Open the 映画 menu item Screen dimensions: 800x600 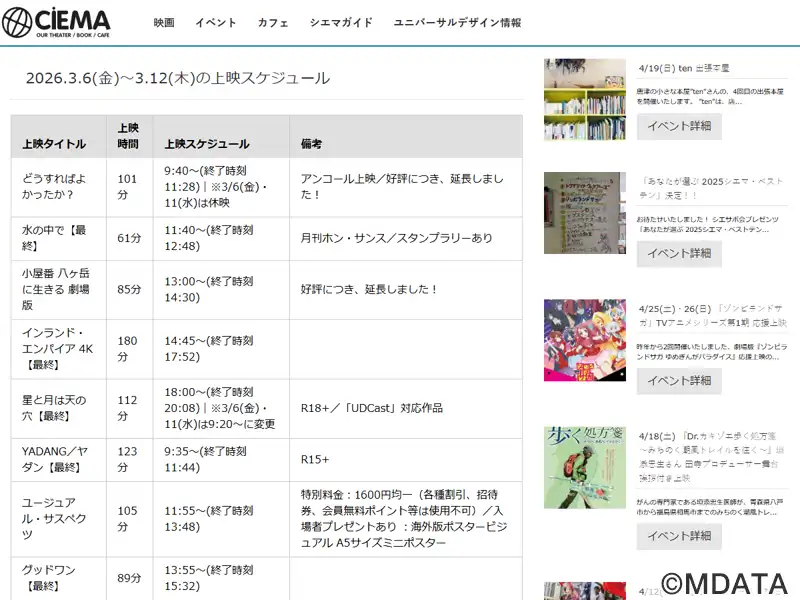click(x=164, y=22)
